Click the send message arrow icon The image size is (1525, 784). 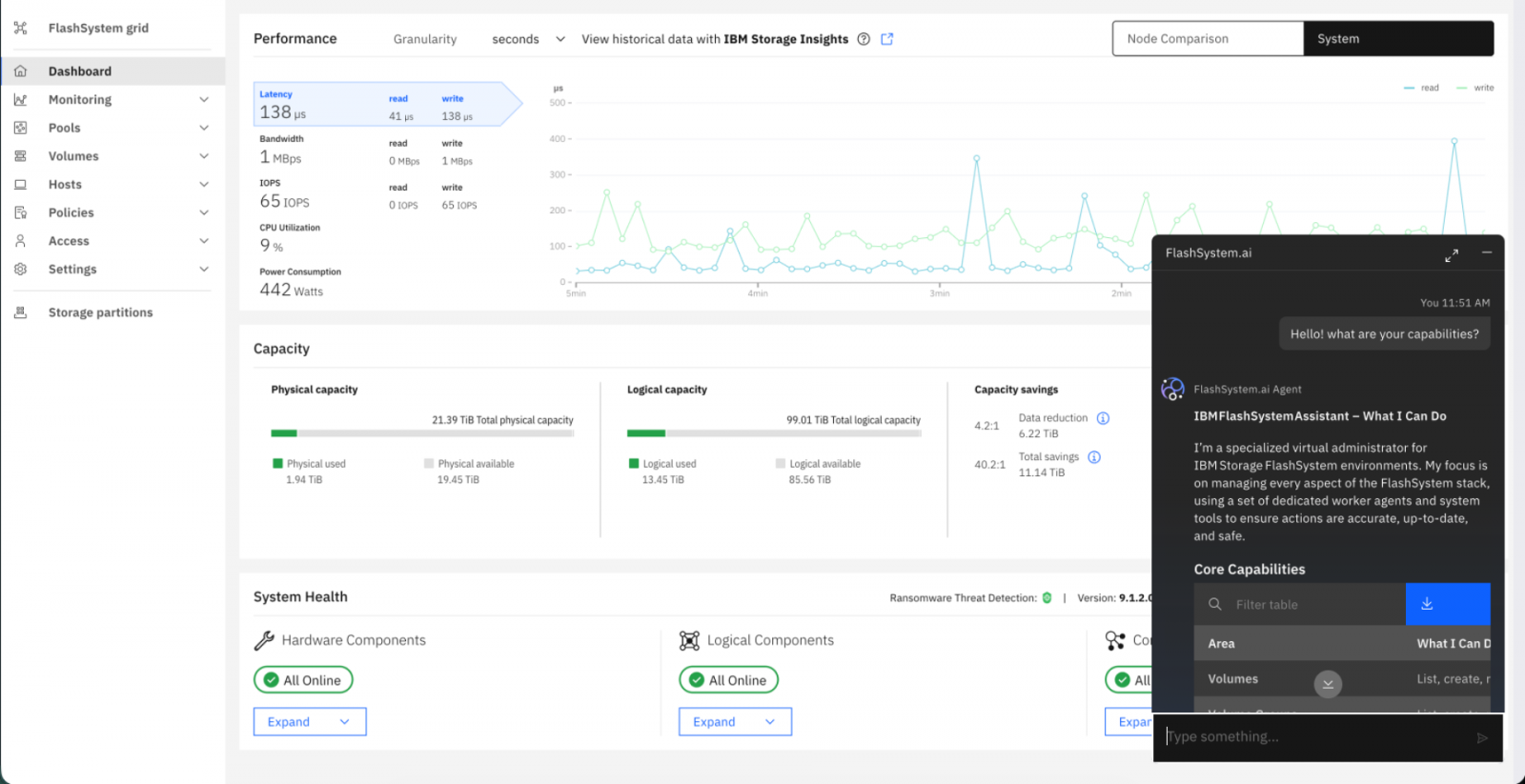tap(1481, 737)
